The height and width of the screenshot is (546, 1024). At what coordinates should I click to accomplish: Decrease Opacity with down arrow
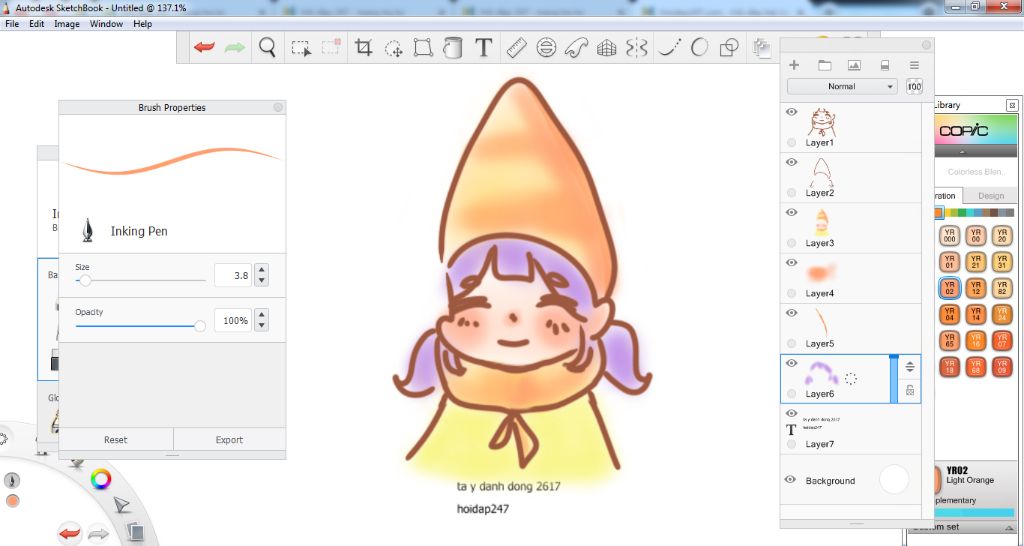pyautogui.click(x=261, y=326)
